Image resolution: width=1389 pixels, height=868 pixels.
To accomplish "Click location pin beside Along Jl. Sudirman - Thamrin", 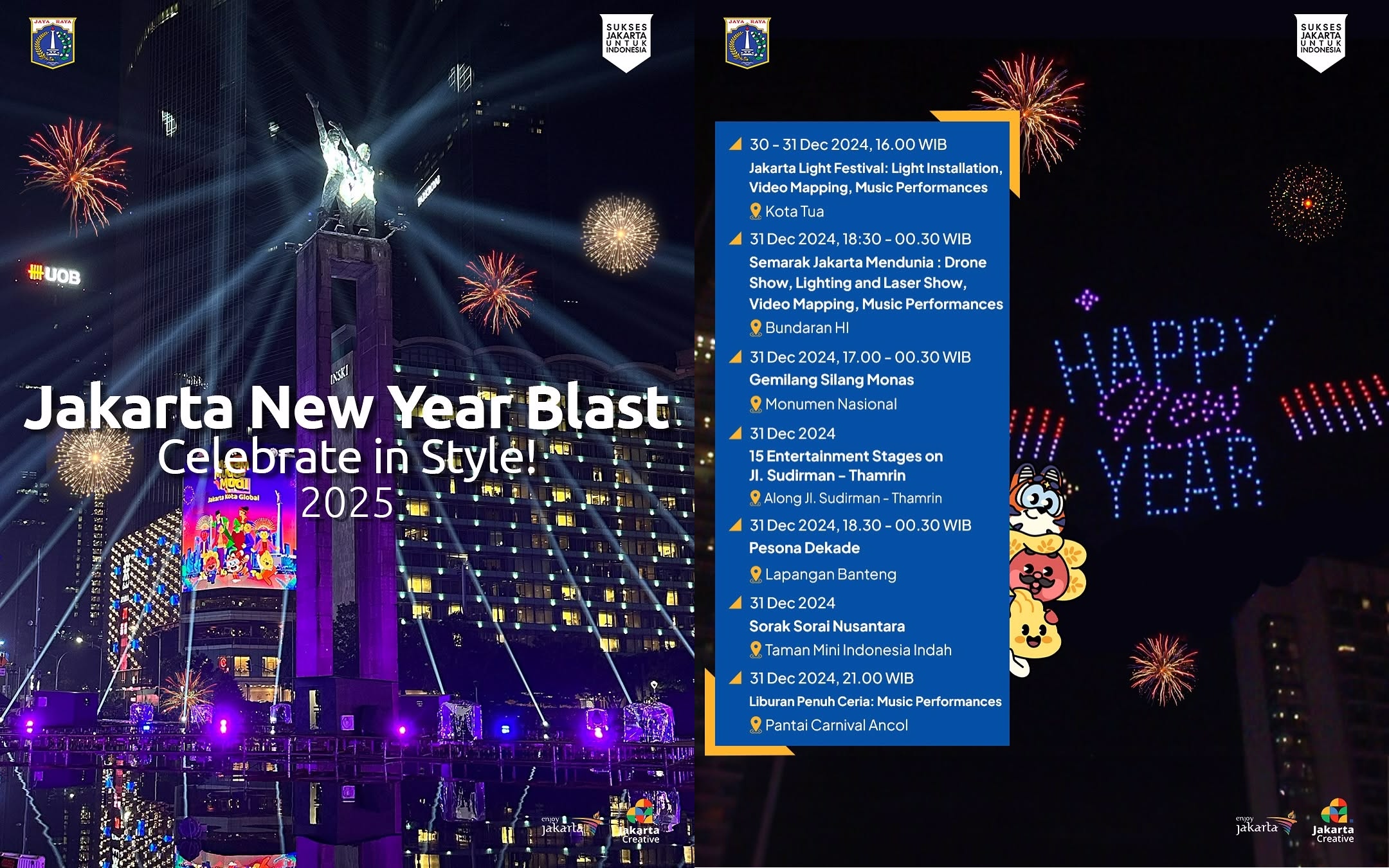I will pyautogui.click(x=756, y=498).
